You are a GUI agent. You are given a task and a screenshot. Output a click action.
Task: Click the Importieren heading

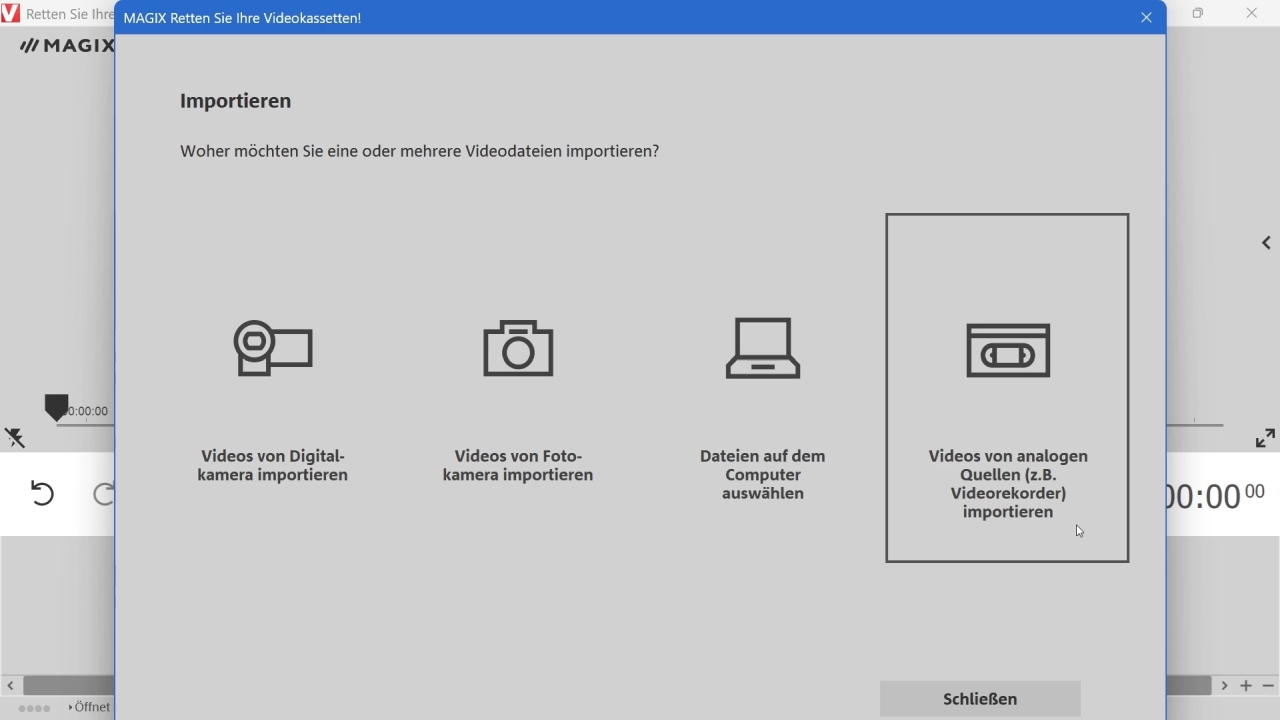[236, 101]
